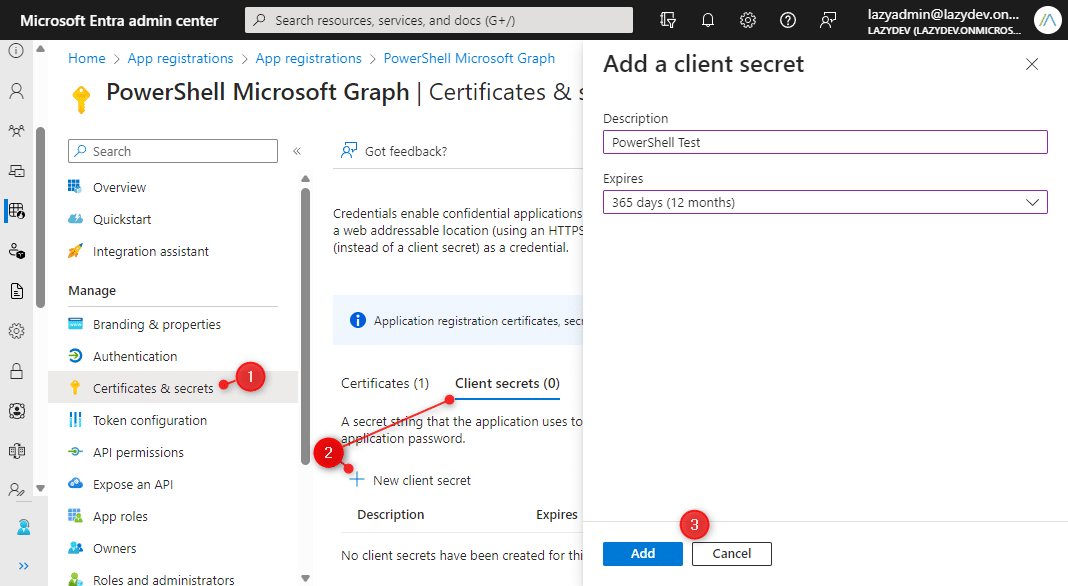Expand the left rail with double chevron
Image resolution: width=1068 pixels, height=586 pixels.
pos(23,566)
